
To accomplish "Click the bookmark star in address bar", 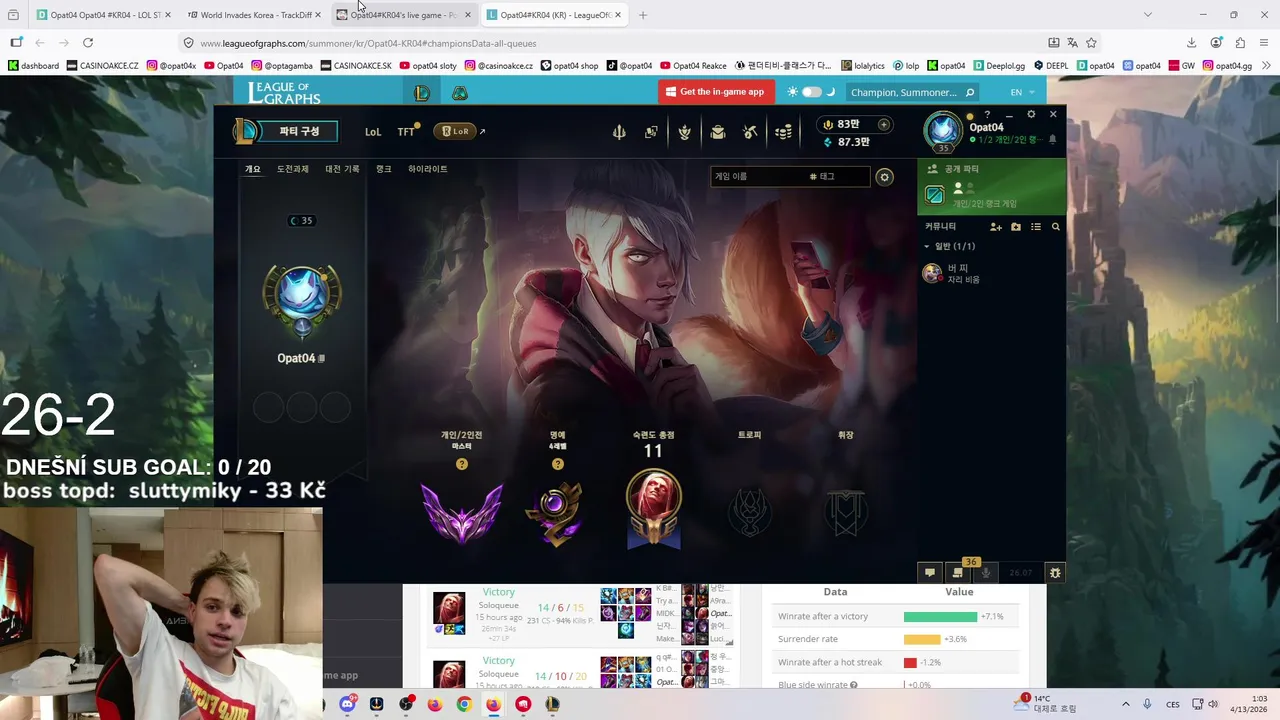I will (x=1091, y=43).
